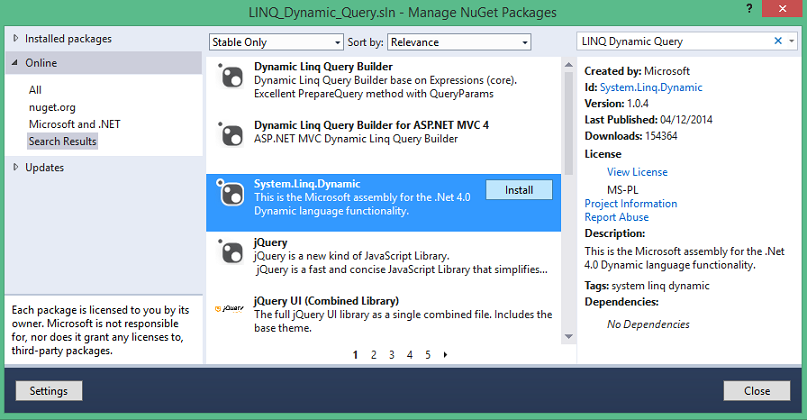This screenshot has height=420, width=807.
Task: Click the package list scroll up arrow
Action: point(569,65)
